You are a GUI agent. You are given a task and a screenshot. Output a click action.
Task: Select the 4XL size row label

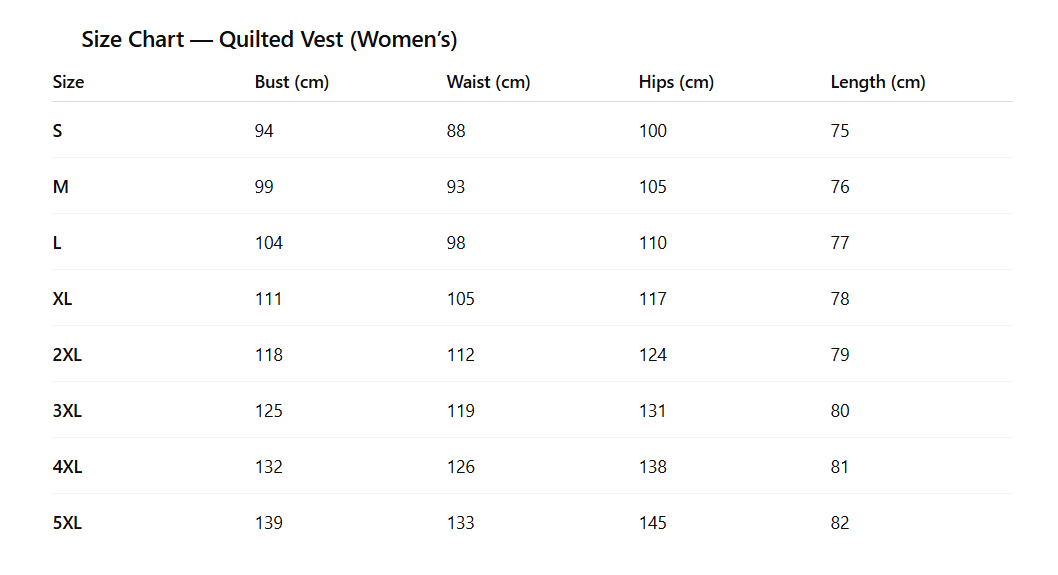[67, 467]
